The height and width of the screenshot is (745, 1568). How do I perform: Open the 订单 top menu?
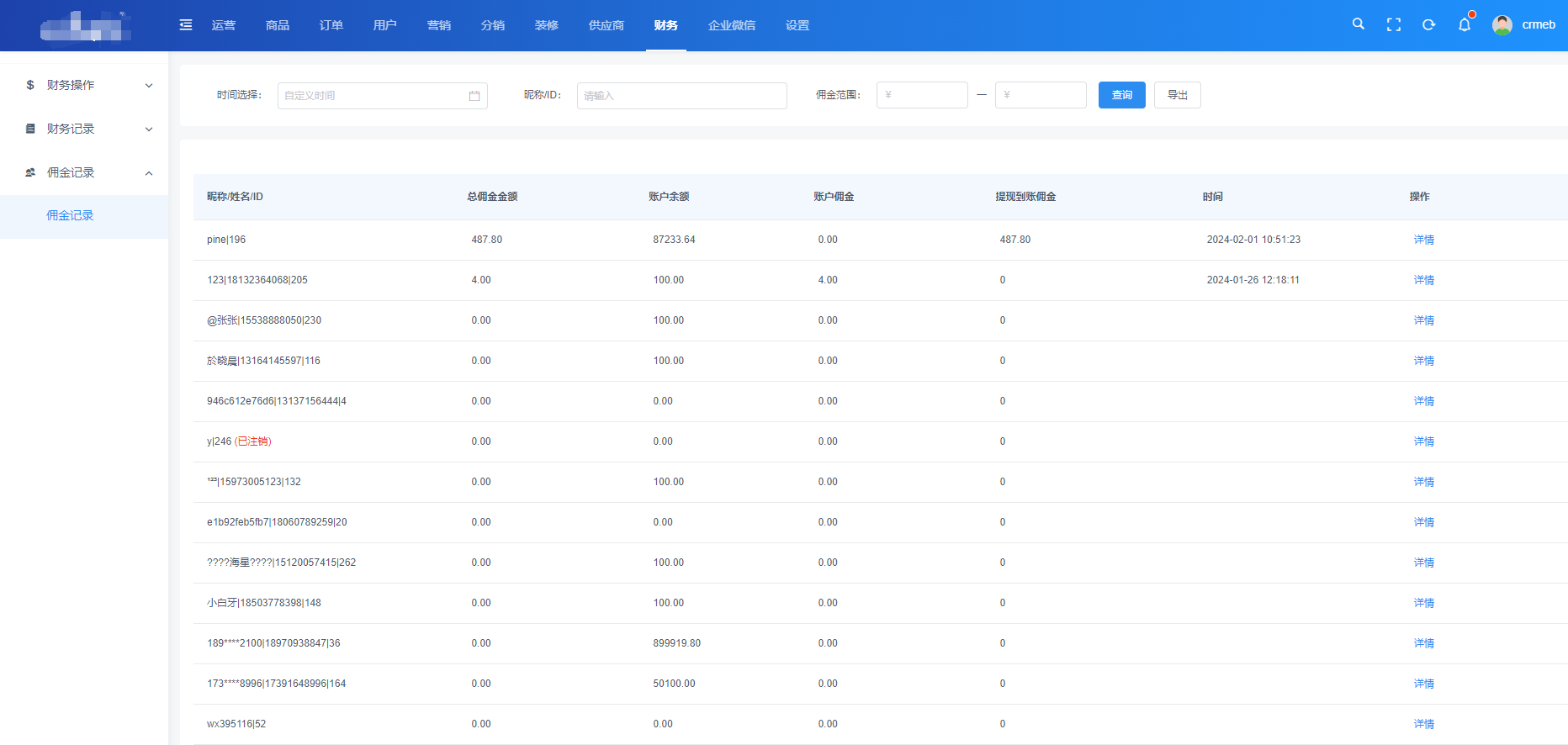coord(331,25)
